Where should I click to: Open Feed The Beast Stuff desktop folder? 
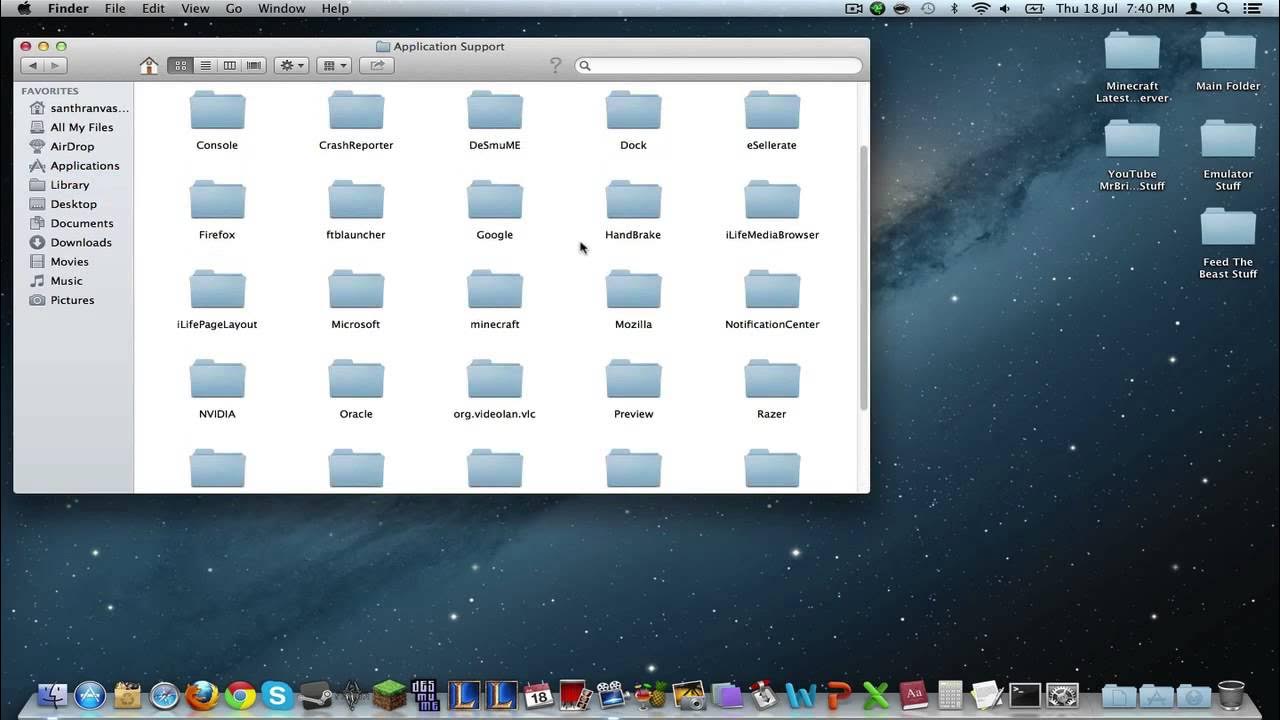click(x=1228, y=244)
